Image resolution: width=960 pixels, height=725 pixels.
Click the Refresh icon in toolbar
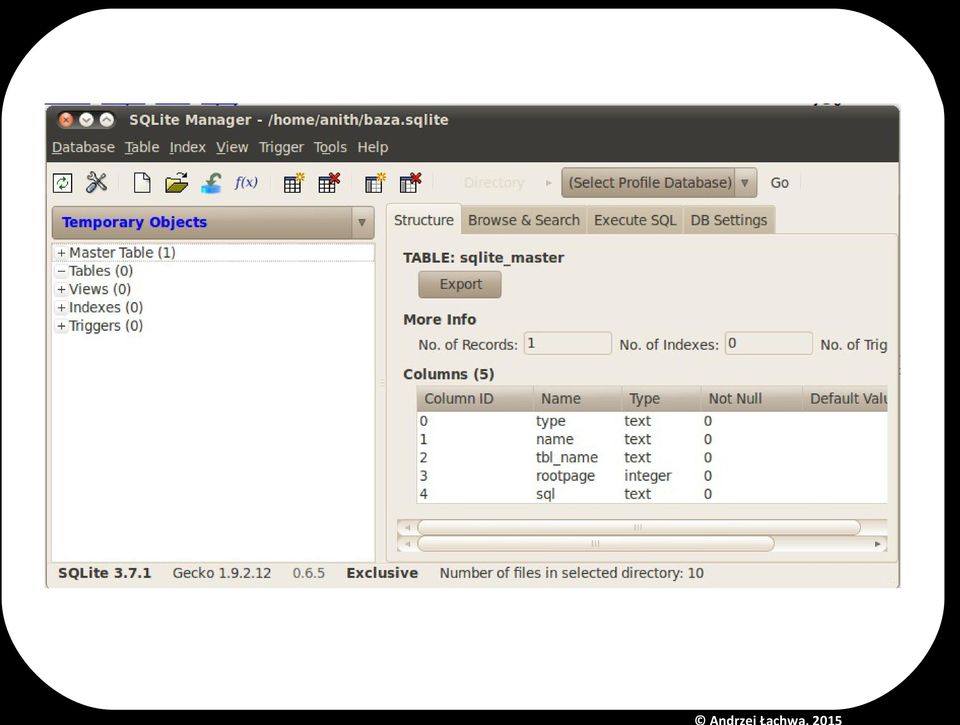[x=62, y=183]
